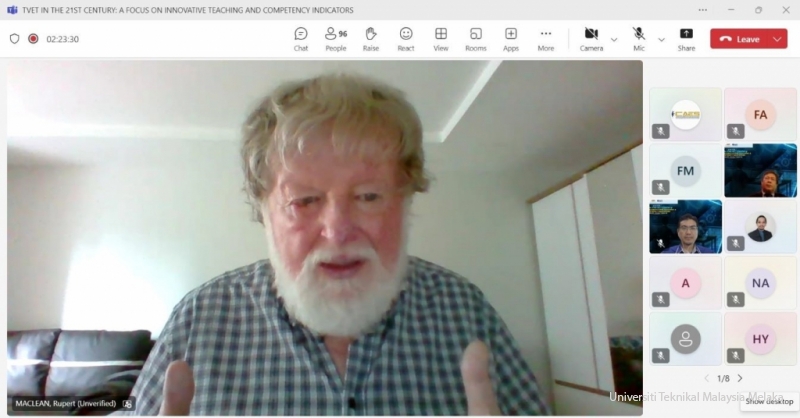Leave the meeting
This screenshot has height=418, width=800.
[x=740, y=39]
